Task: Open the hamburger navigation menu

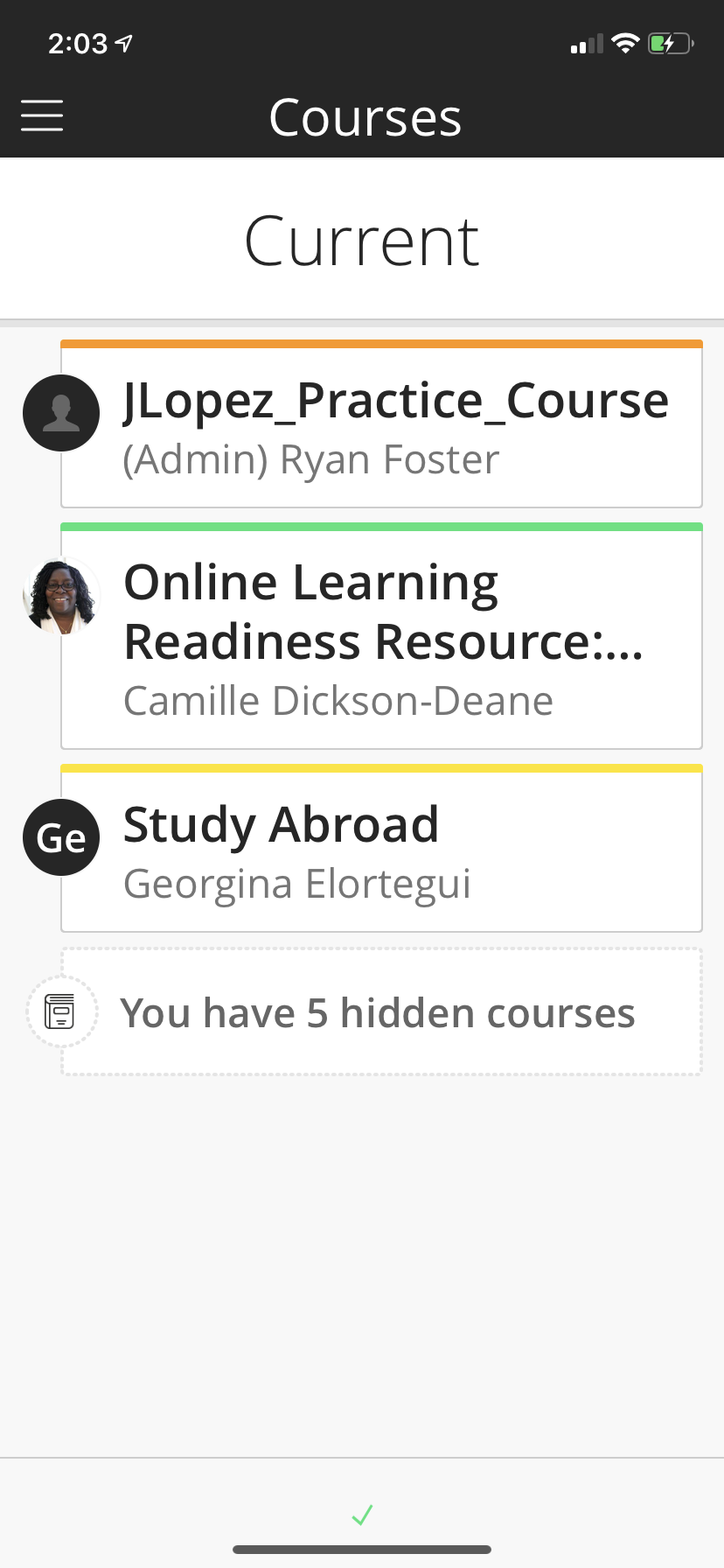Action: pos(42,115)
